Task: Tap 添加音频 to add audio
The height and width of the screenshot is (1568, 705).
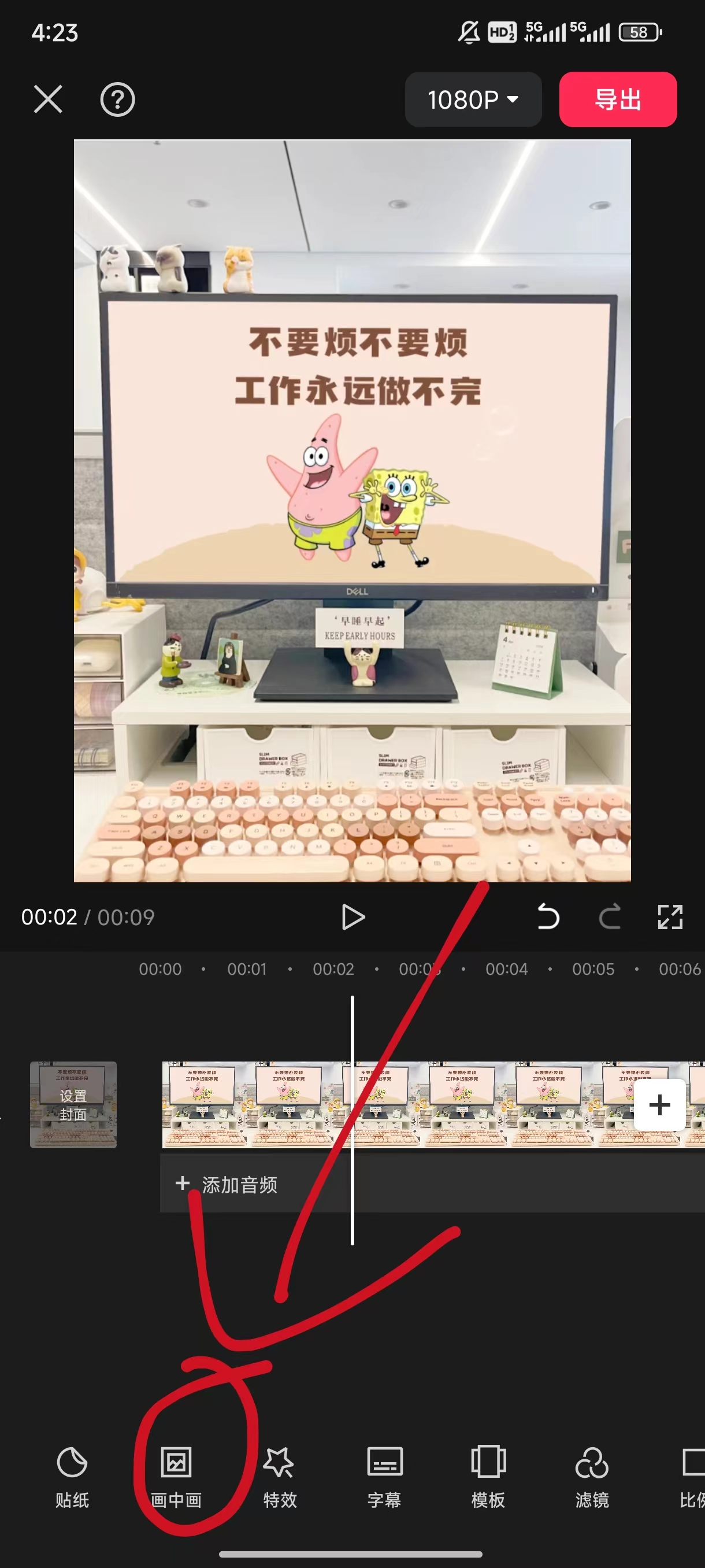Action: click(x=228, y=1185)
